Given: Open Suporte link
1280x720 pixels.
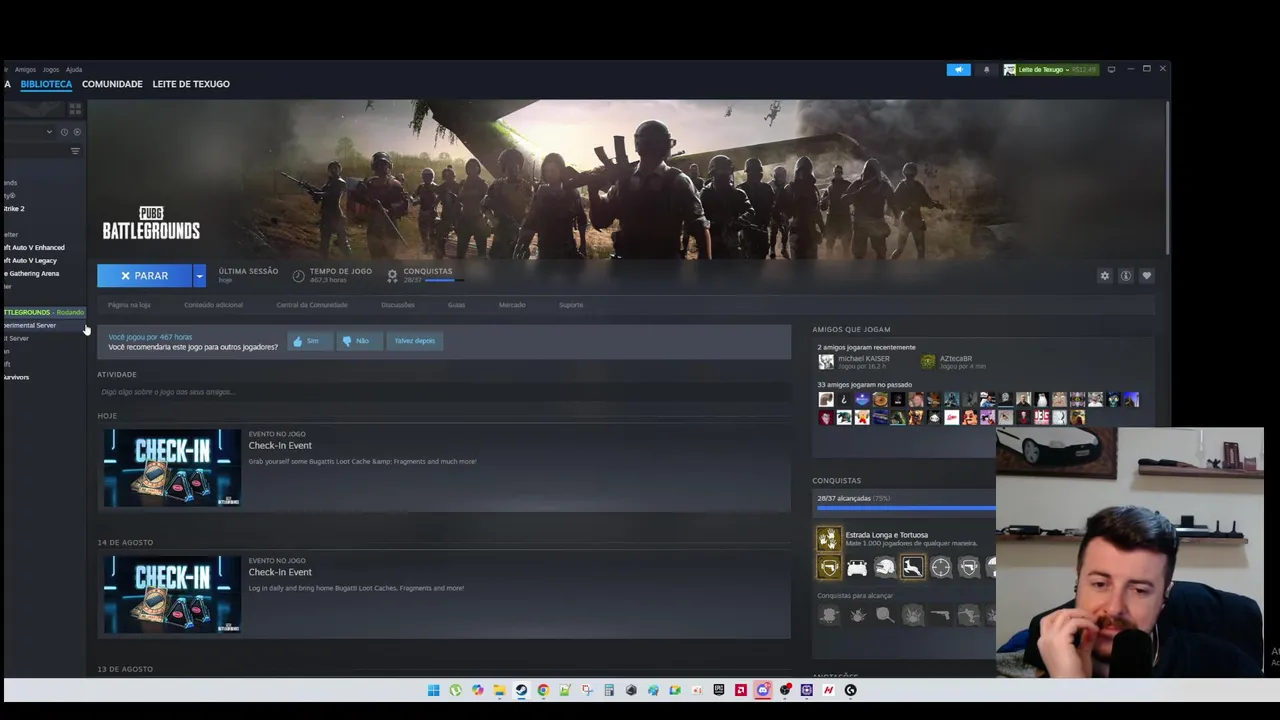Looking at the screenshot, I should coord(571,305).
